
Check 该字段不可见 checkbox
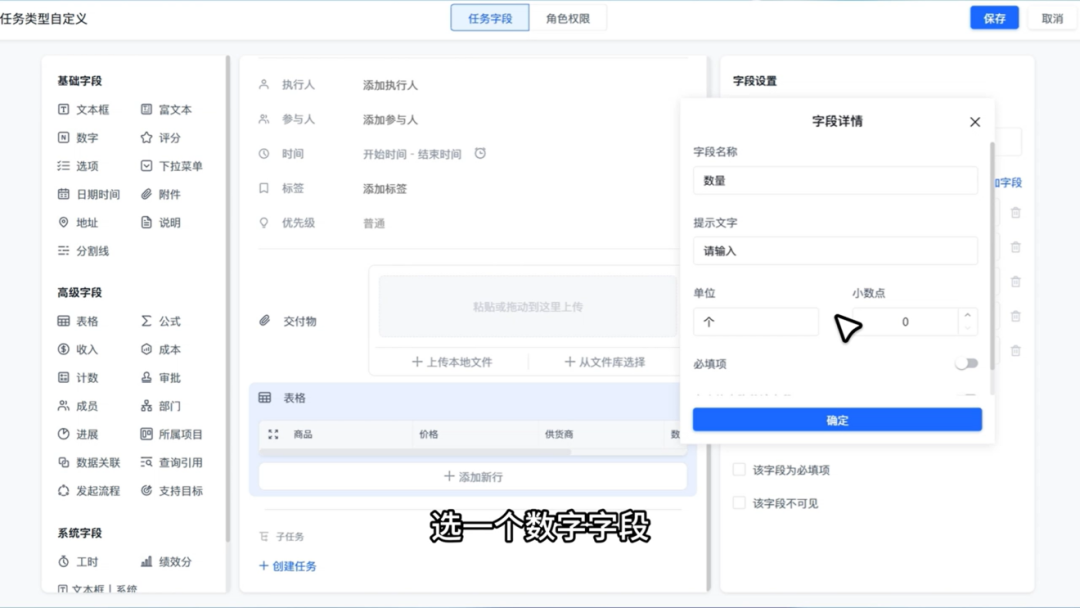(739, 503)
